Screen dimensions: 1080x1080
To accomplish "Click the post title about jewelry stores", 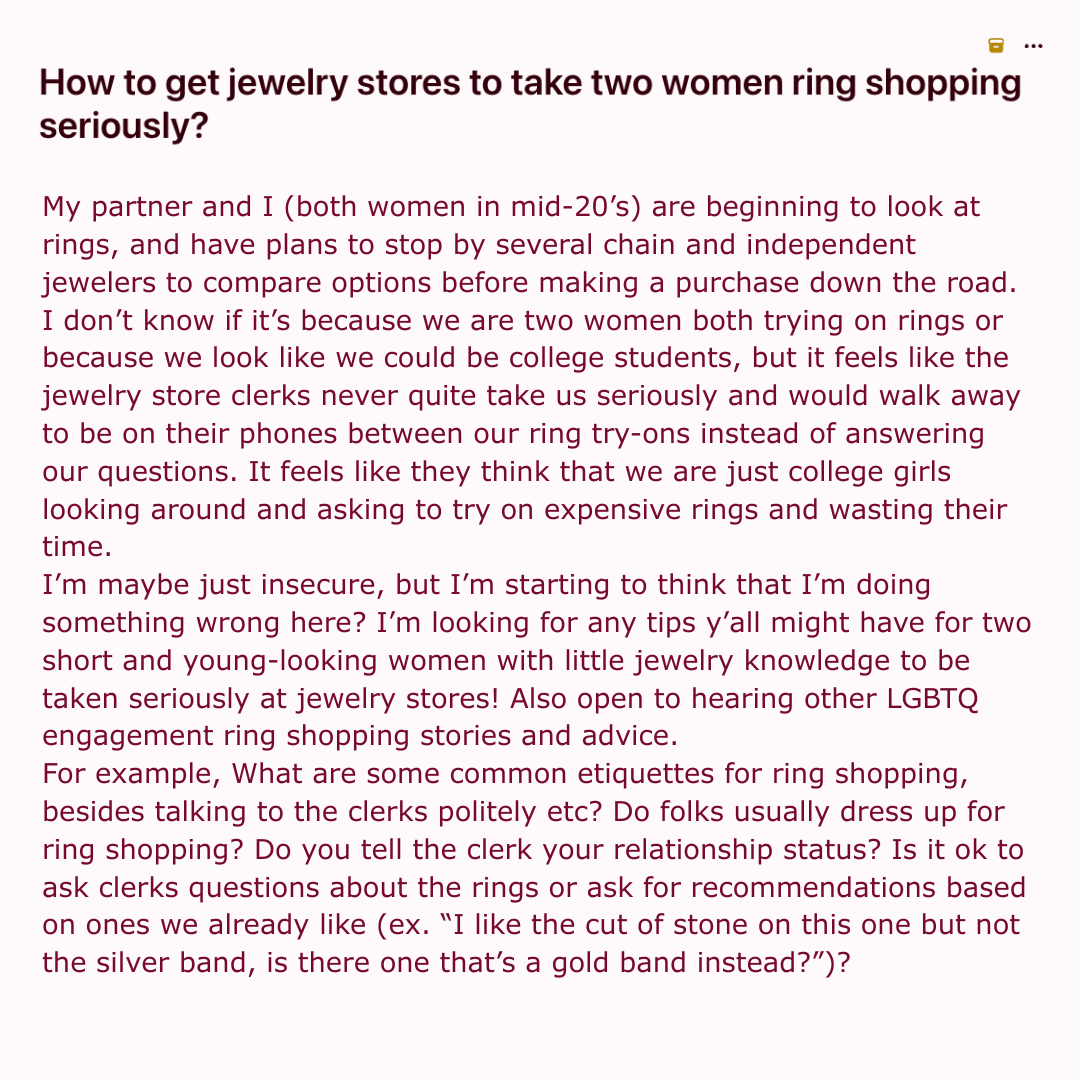I will (x=530, y=84).
